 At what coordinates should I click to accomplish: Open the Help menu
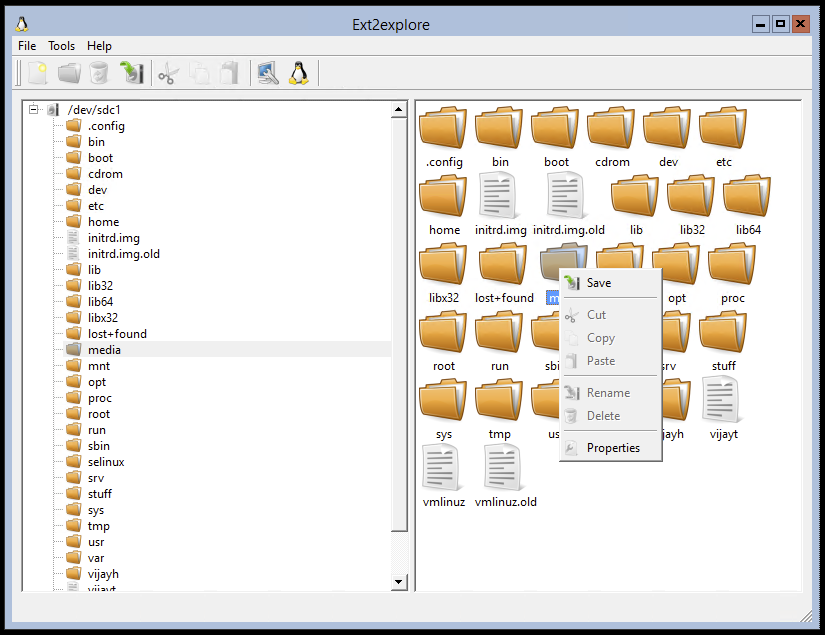[99, 46]
